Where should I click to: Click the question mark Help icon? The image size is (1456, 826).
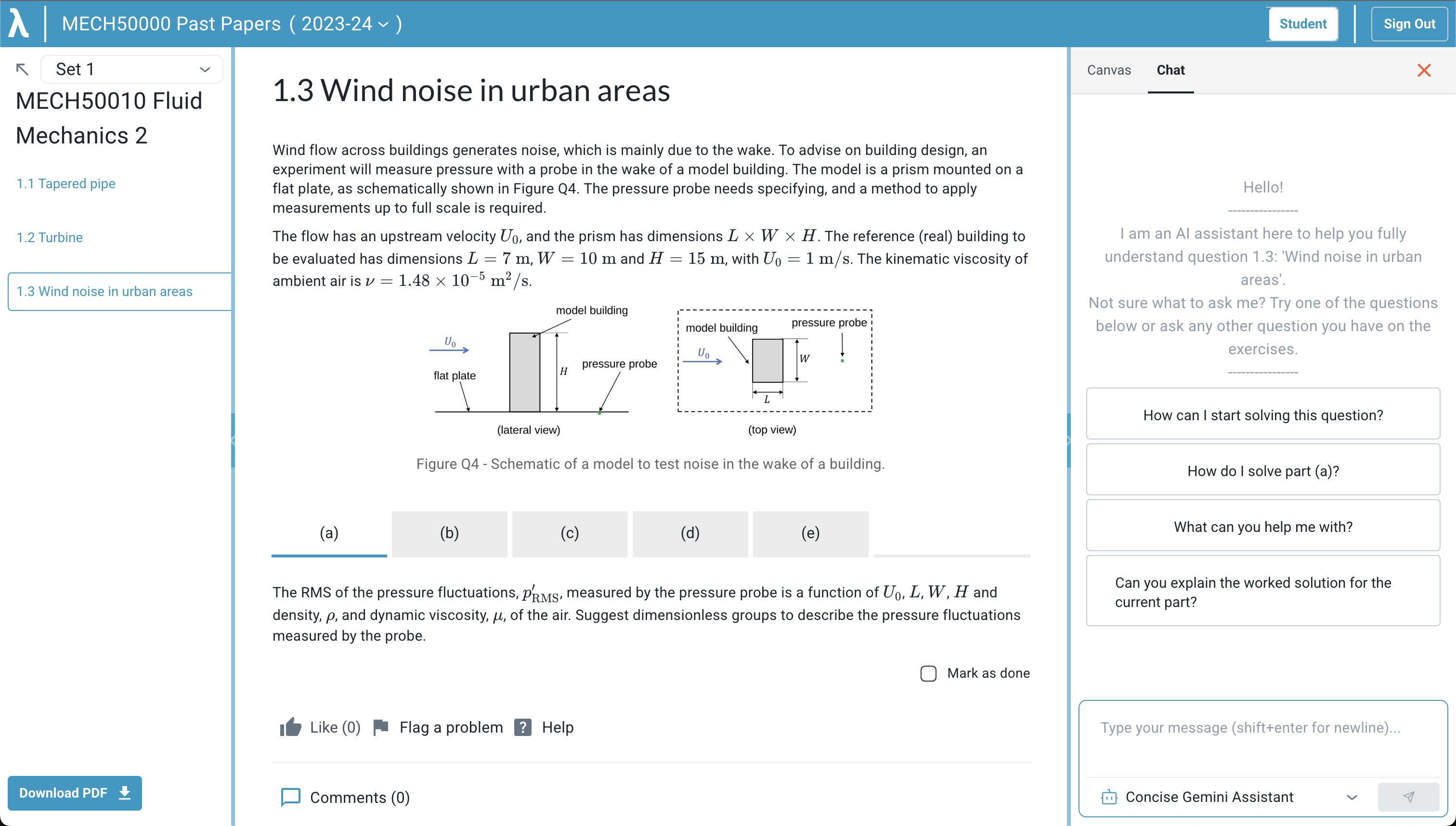tap(522, 727)
